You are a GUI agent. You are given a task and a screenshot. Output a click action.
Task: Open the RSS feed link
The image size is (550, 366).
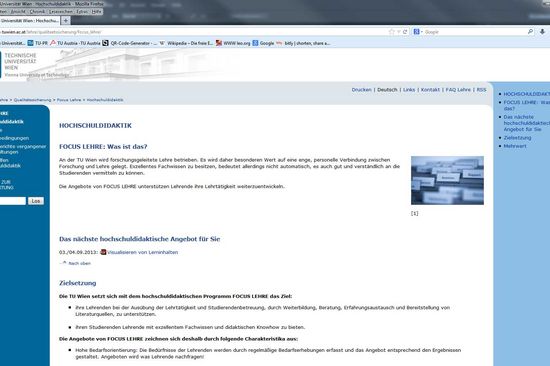(481, 90)
